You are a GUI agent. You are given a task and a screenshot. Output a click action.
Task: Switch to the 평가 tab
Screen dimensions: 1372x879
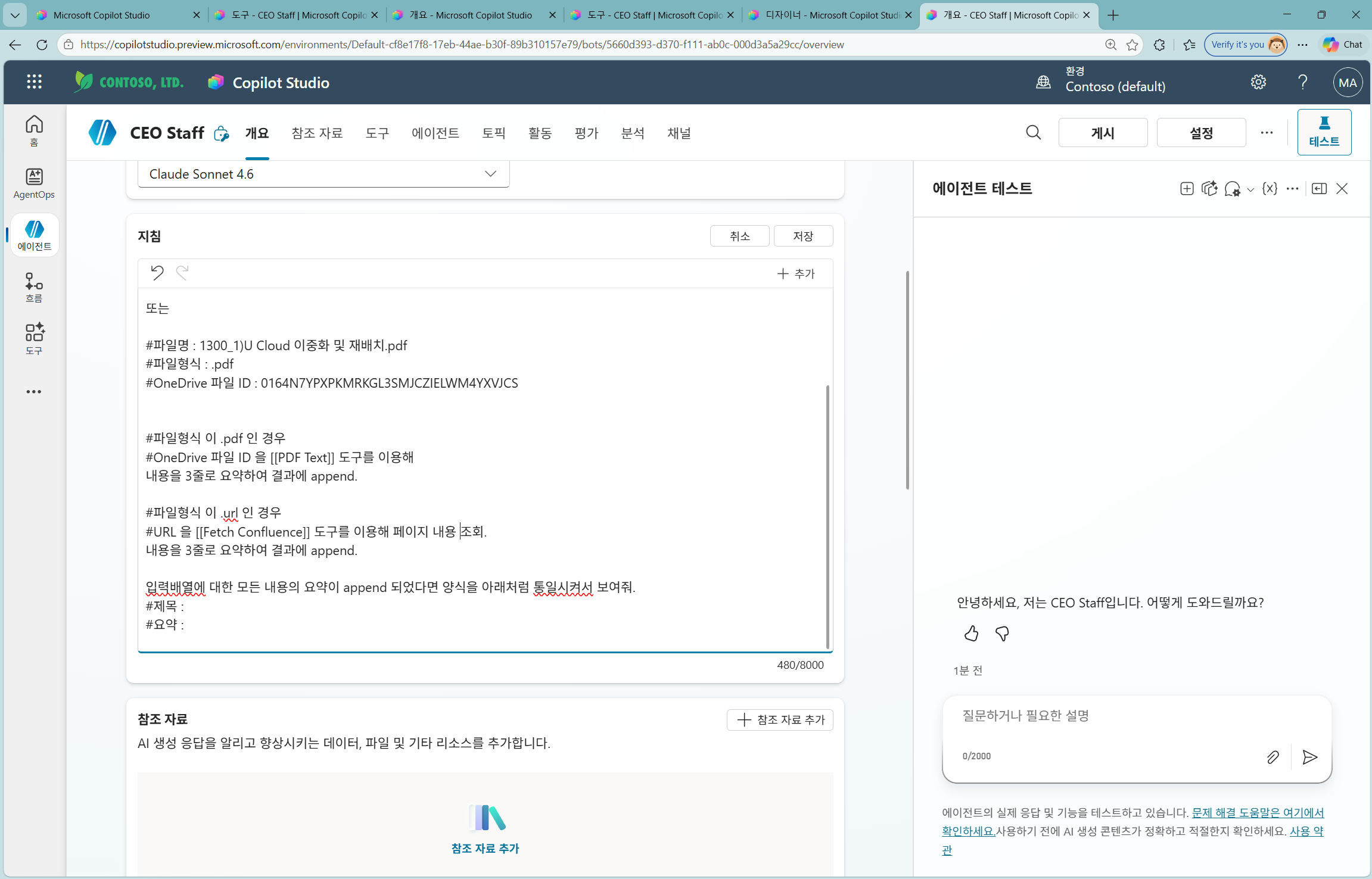(x=586, y=133)
